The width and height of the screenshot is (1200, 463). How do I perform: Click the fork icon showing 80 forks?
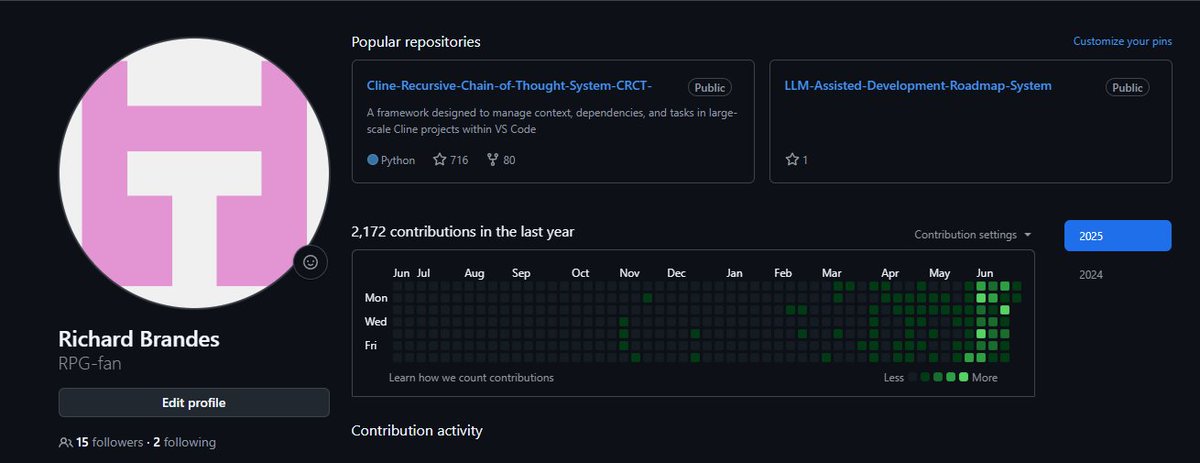point(492,160)
